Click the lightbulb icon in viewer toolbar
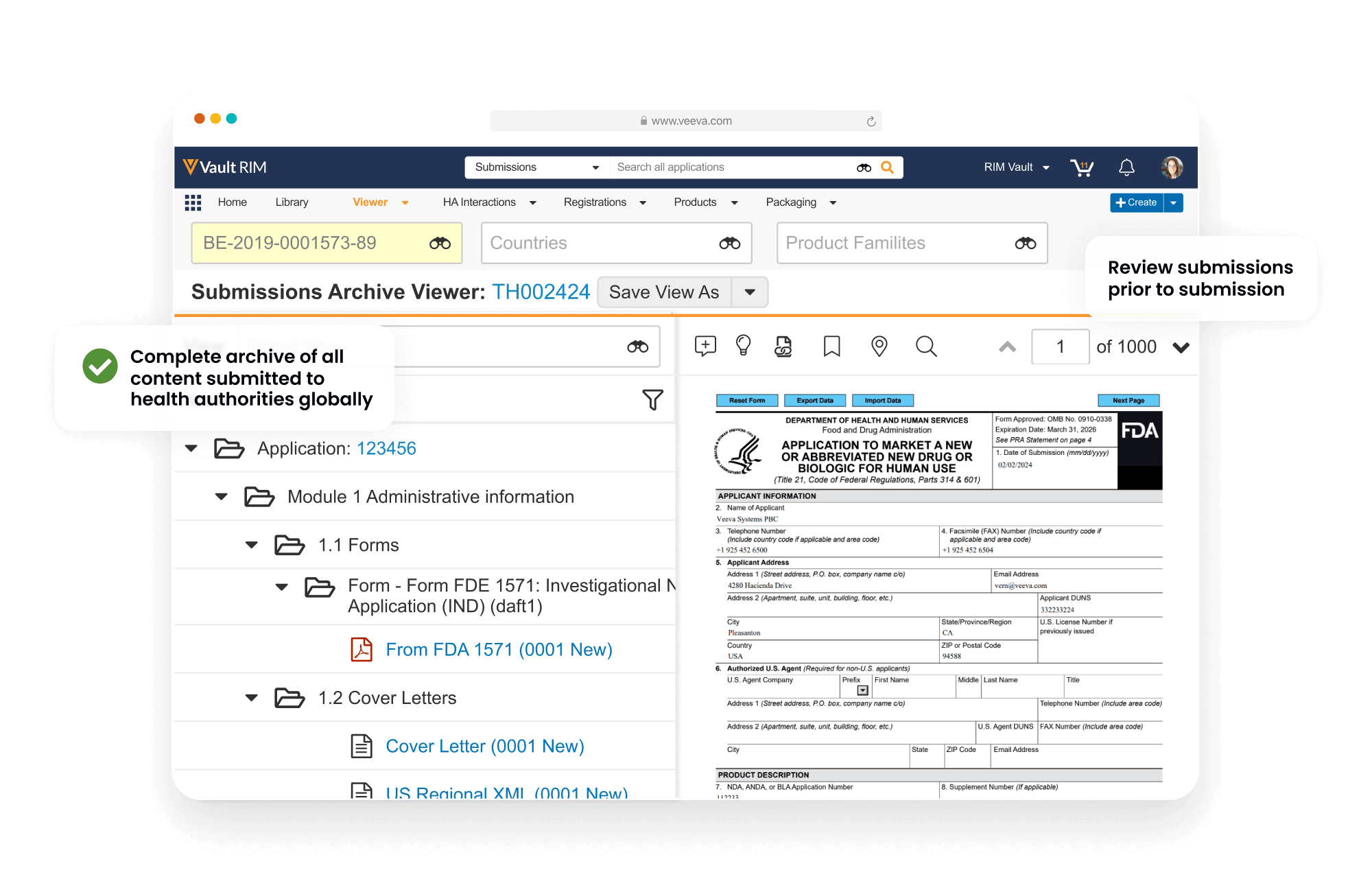 click(x=743, y=346)
